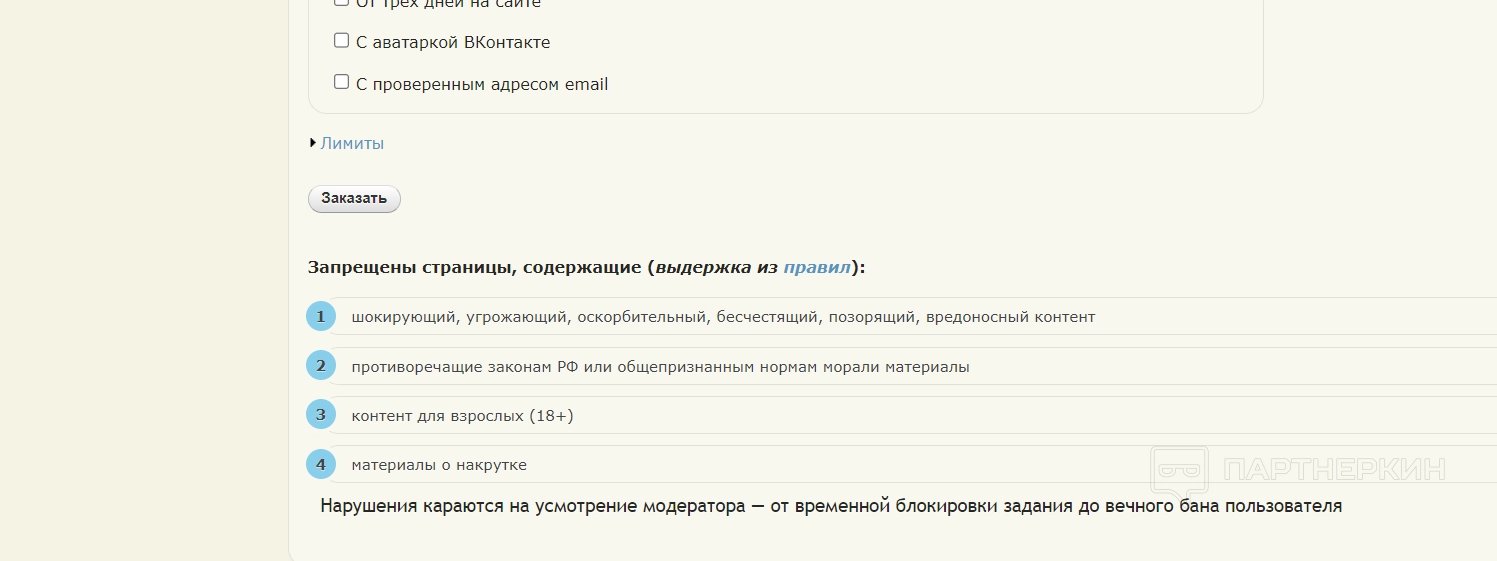
Task: Enable the 'С аватаркой ВКонтакте' checkbox
Action: 341,41
